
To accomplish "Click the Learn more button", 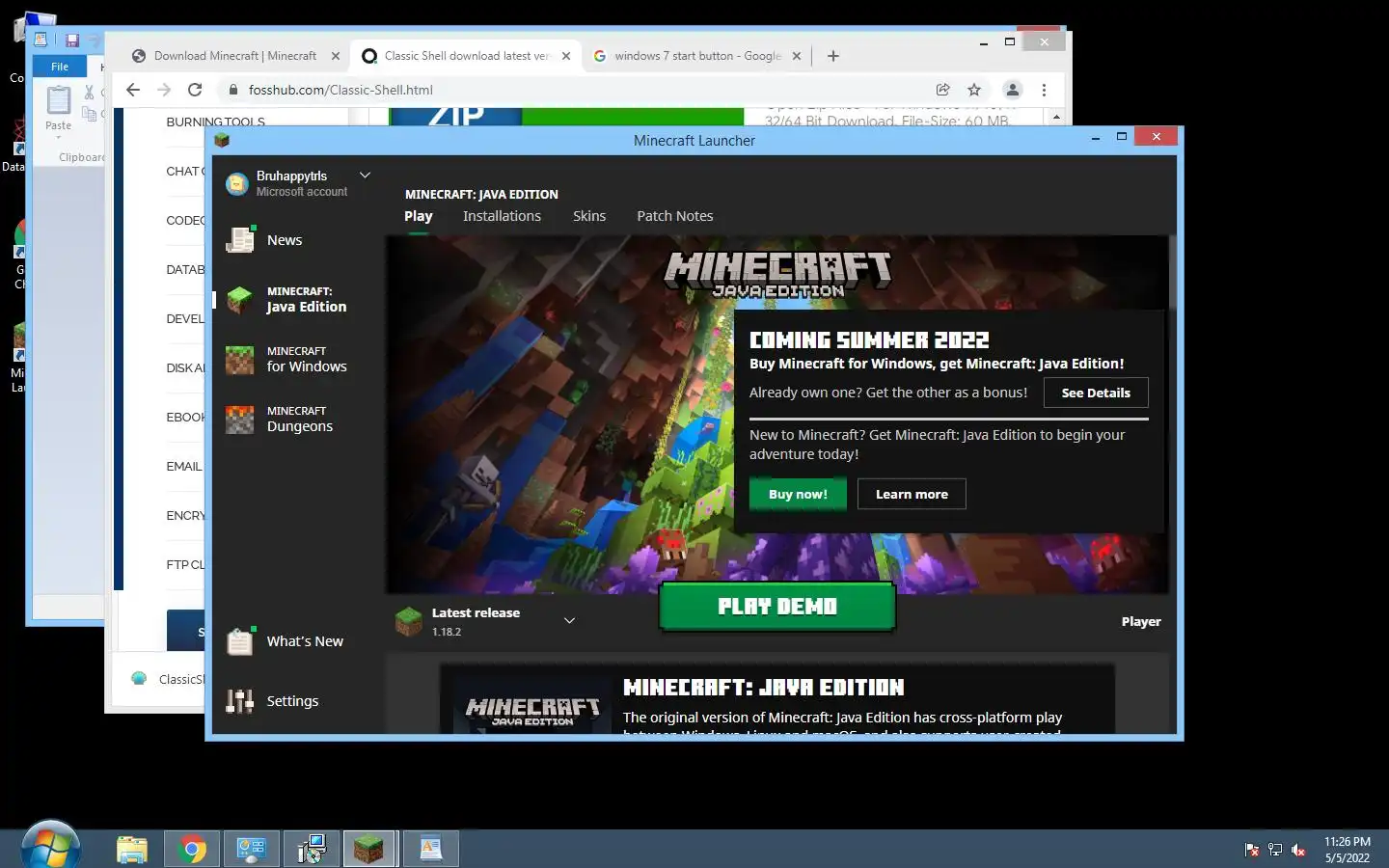I will pos(912,494).
